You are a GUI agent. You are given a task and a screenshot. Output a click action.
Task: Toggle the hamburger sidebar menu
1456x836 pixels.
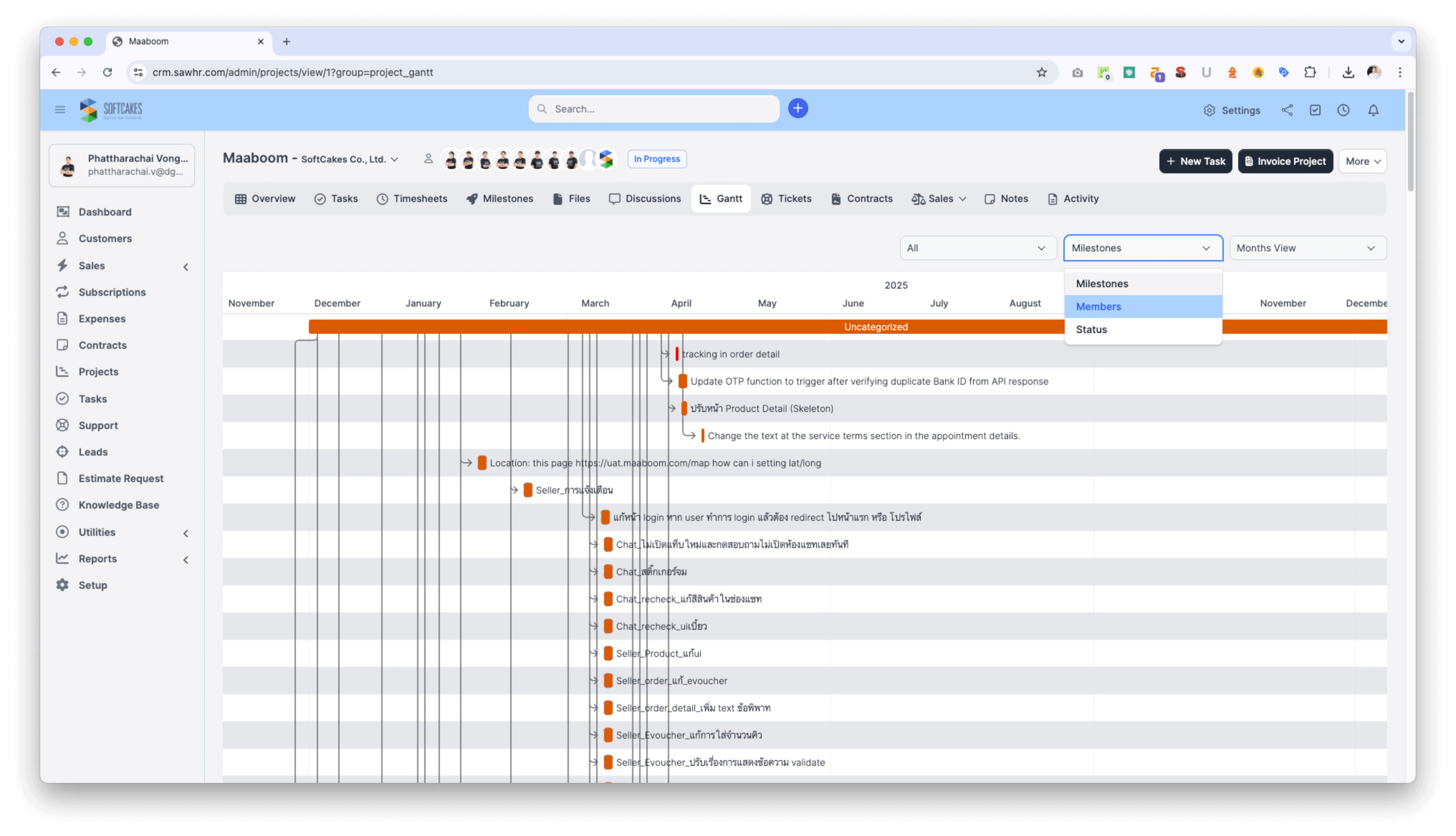point(60,109)
